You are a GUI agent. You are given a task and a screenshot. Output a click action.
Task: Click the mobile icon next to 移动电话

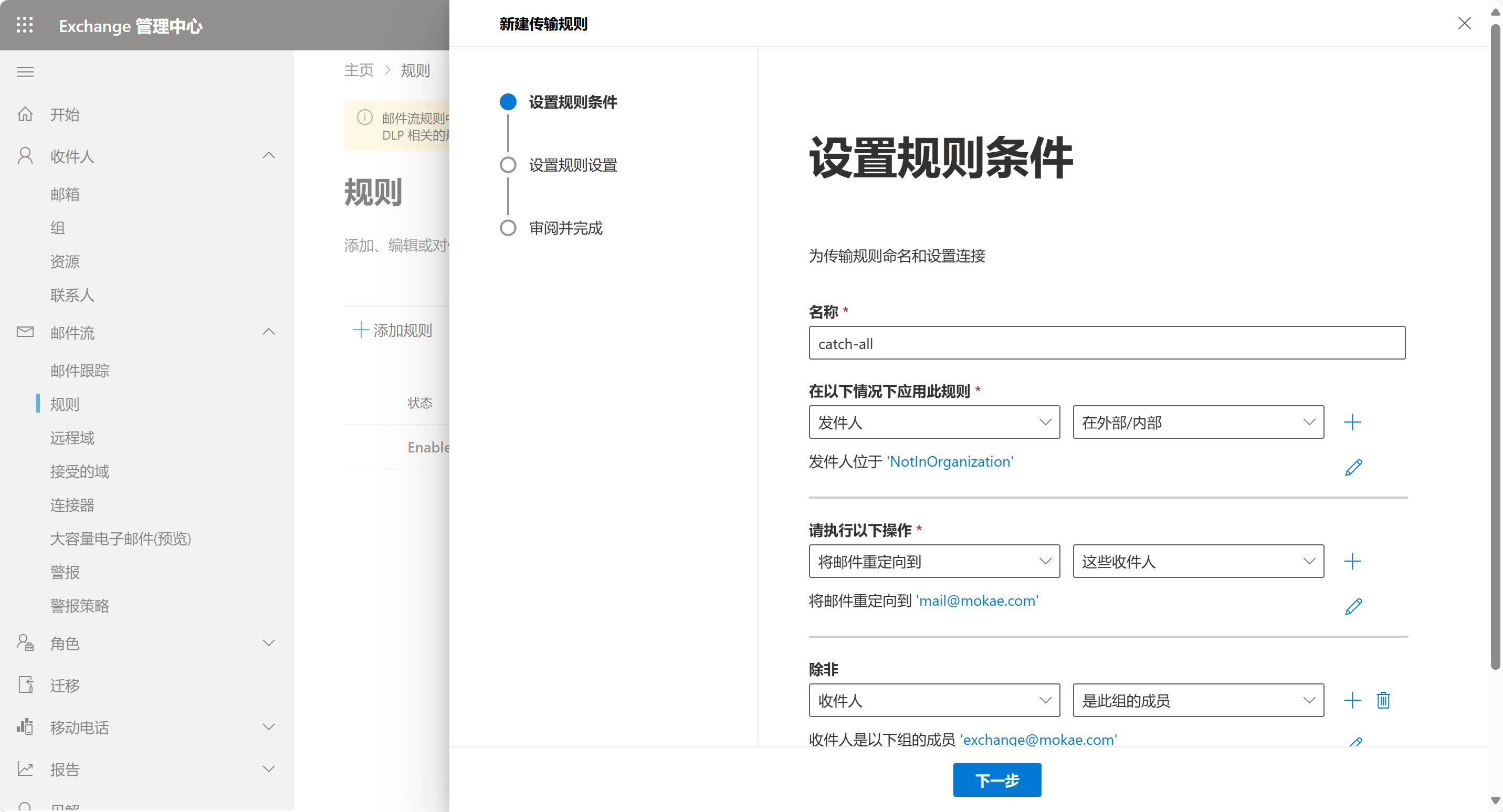[x=25, y=727]
